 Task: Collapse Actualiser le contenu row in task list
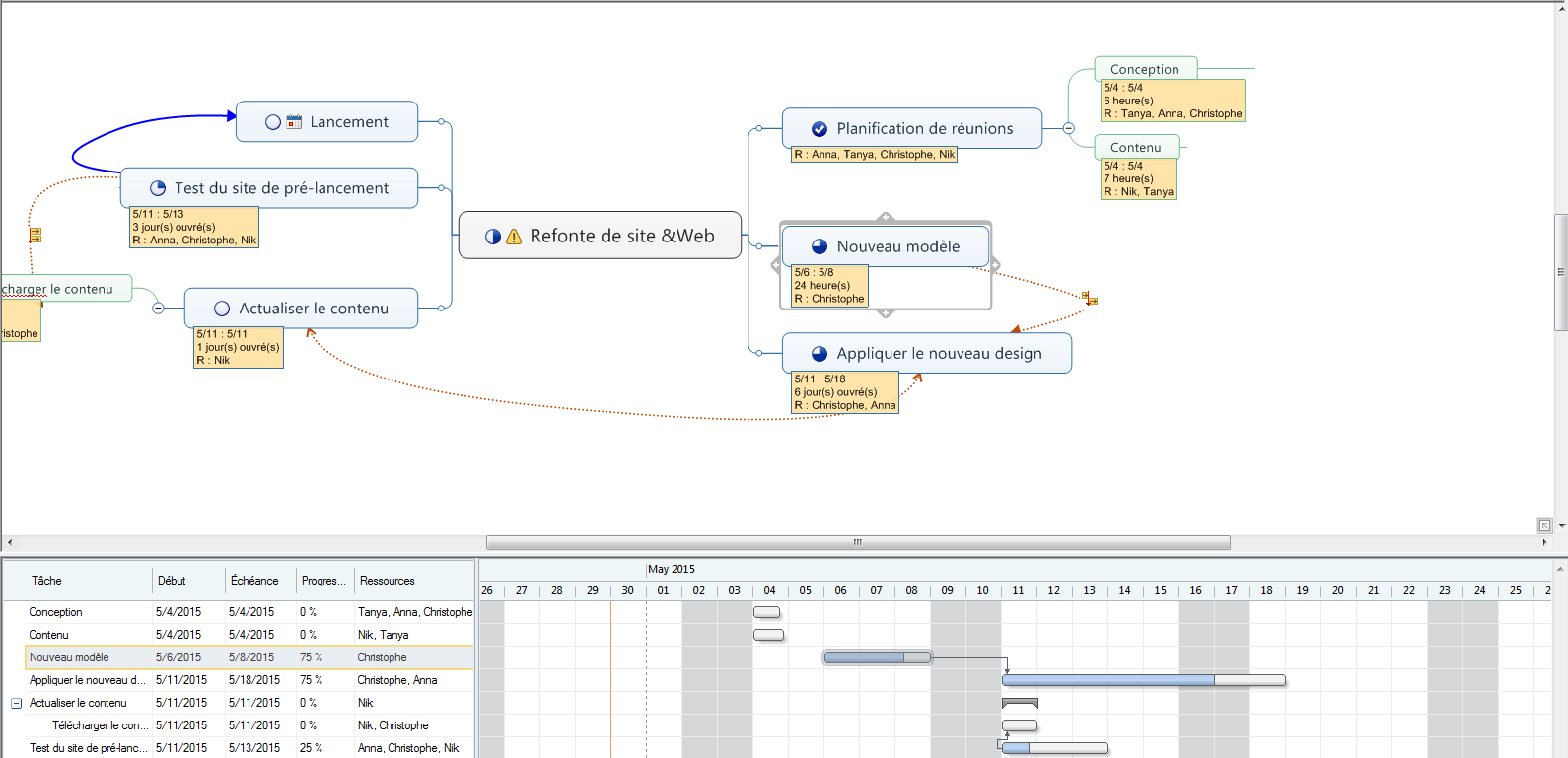click(16, 703)
